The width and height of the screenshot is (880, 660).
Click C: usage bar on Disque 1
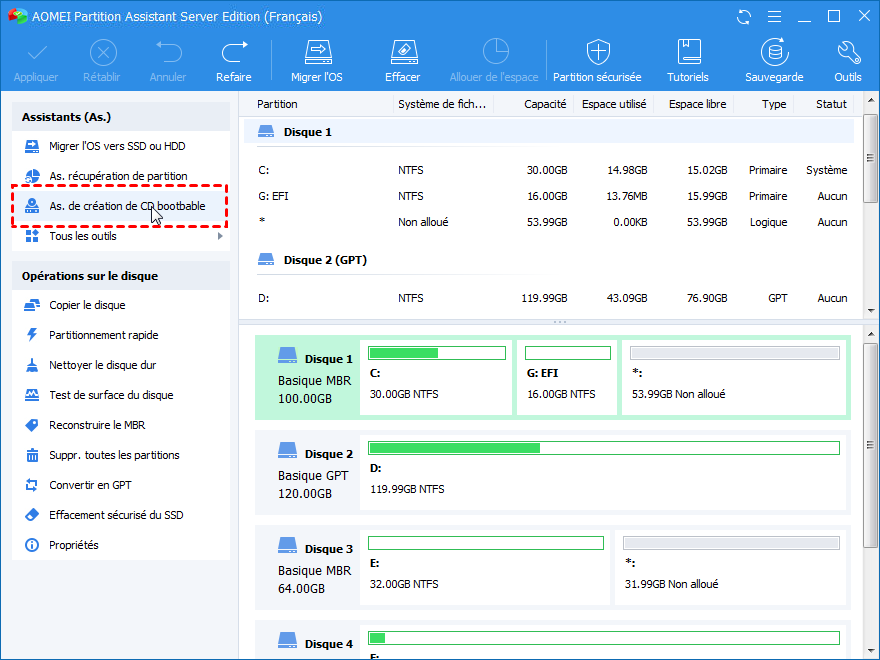[437, 353]
